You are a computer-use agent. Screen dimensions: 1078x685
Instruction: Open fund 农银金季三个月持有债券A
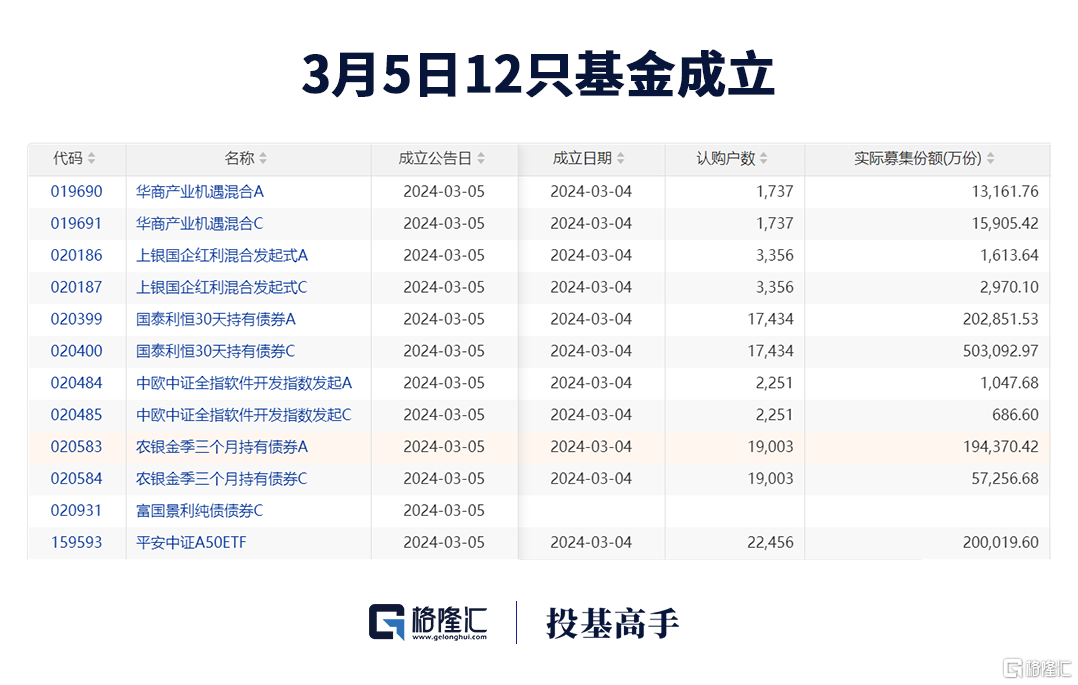tap(222, 447)
